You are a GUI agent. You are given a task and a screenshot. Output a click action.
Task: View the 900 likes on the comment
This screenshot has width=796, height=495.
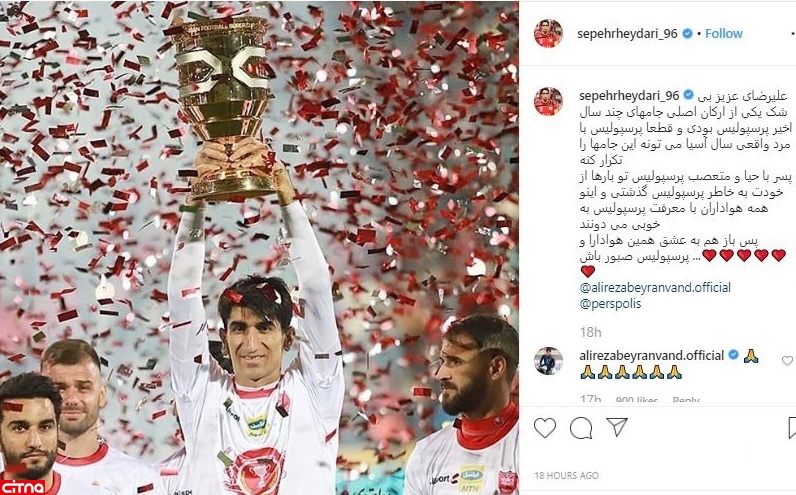click(x=637, y=400)
